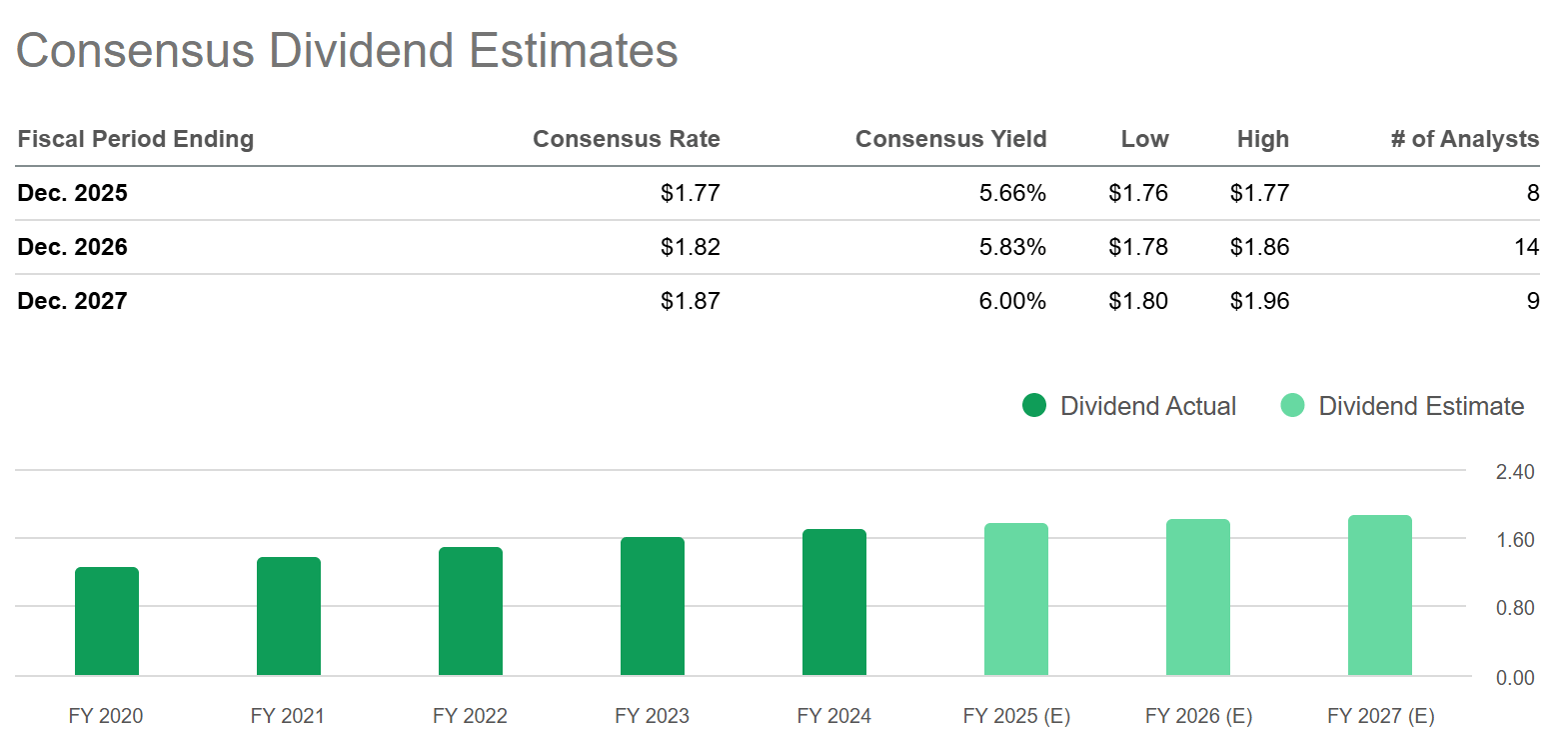
Task: Click the Fiscal Period Ending column header
Action: click(136, 139)
